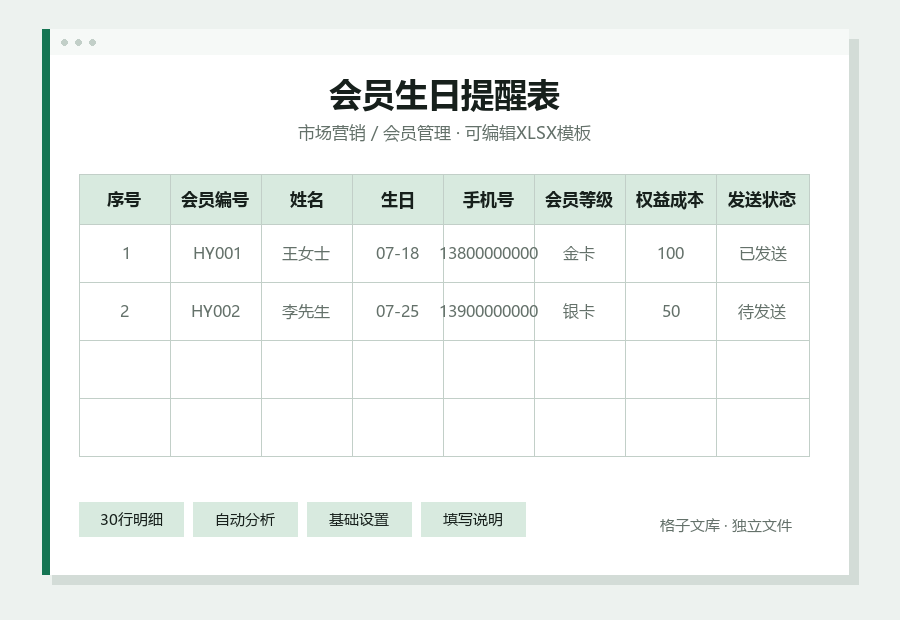Click the 会员等级 column header
This screenshot has width=900, height=620.
tap(580, 200)
